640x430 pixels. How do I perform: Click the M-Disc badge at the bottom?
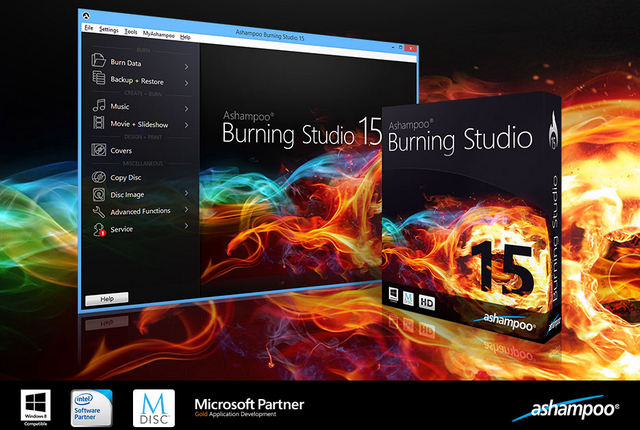pos(153,408)
